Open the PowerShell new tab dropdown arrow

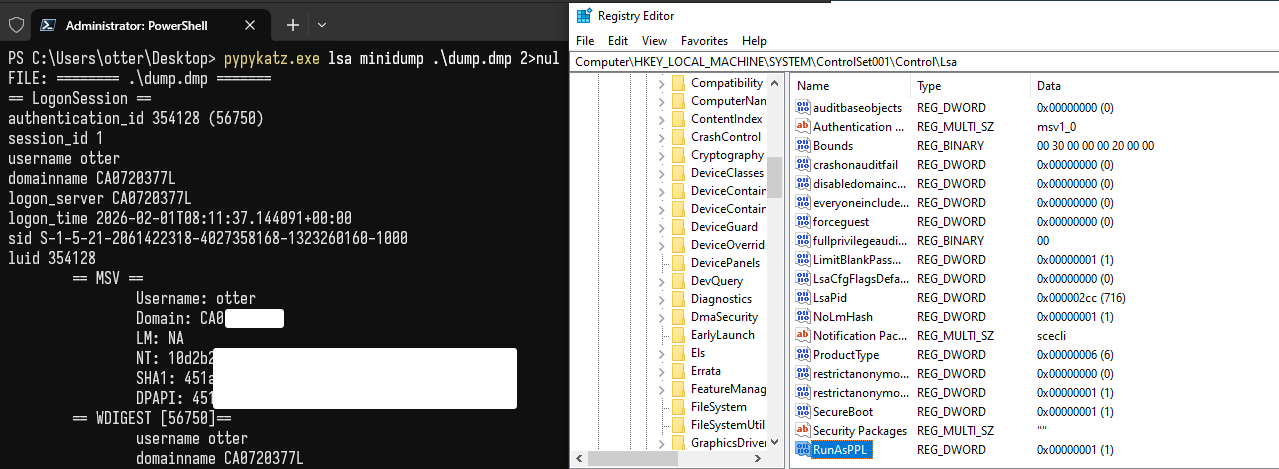pyautogui.click(x=322, y=24)
